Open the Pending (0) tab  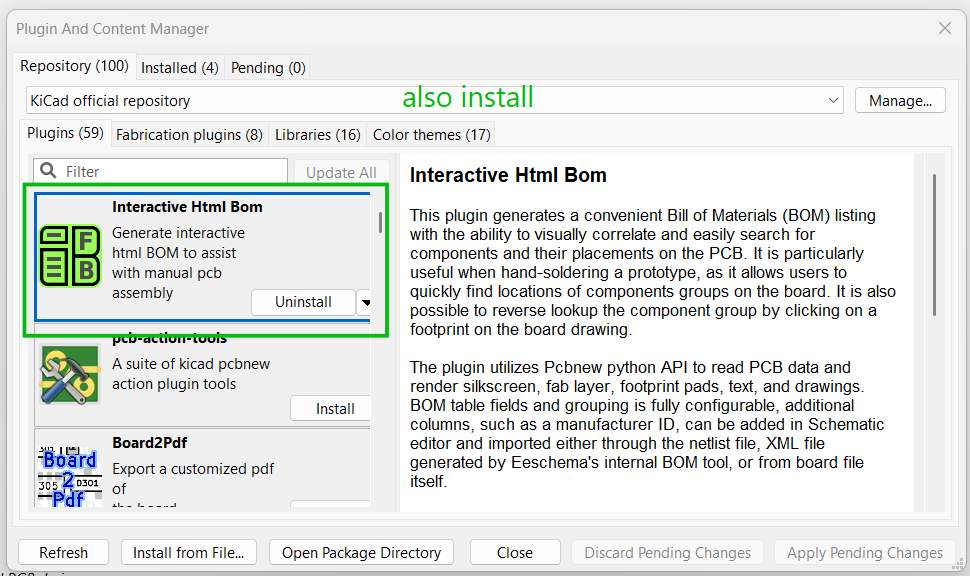(x=268, y=68)
